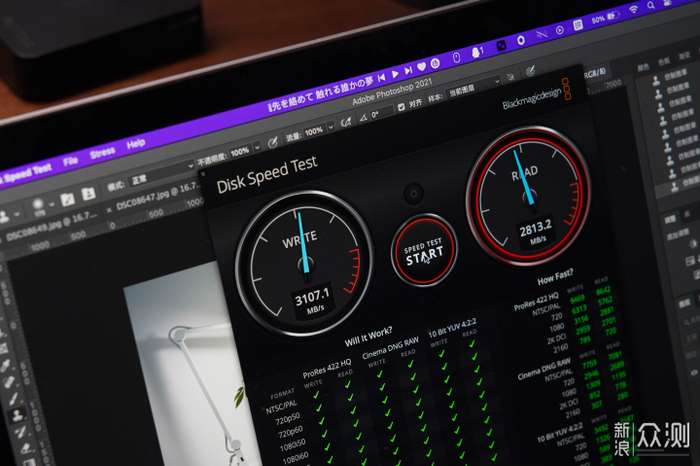The width and height of the screenshot is (700, 466).
Task: Open the 样本 sample dropdown 当前图层
Action: point(474,87)
